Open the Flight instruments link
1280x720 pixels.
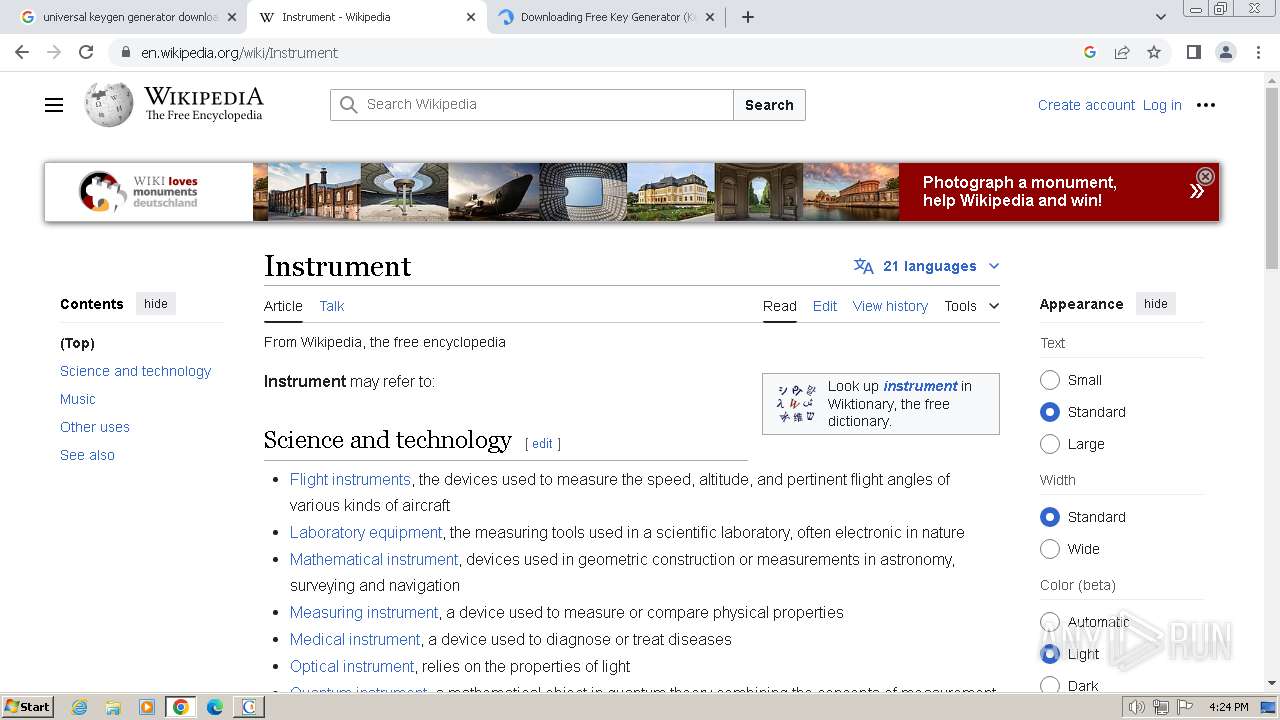coord(350,479)
